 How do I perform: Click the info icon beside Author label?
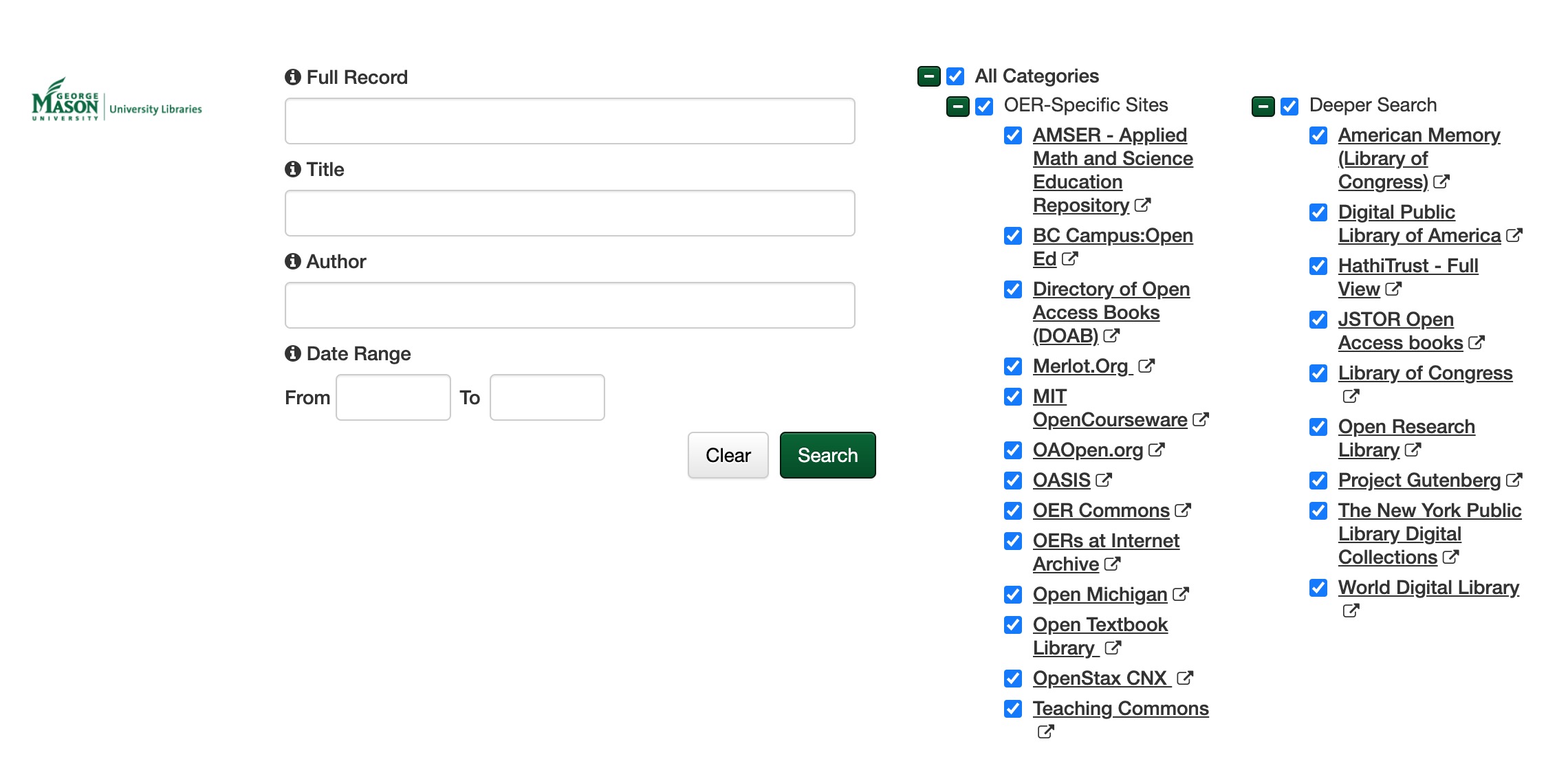click(x=293, y=261)
